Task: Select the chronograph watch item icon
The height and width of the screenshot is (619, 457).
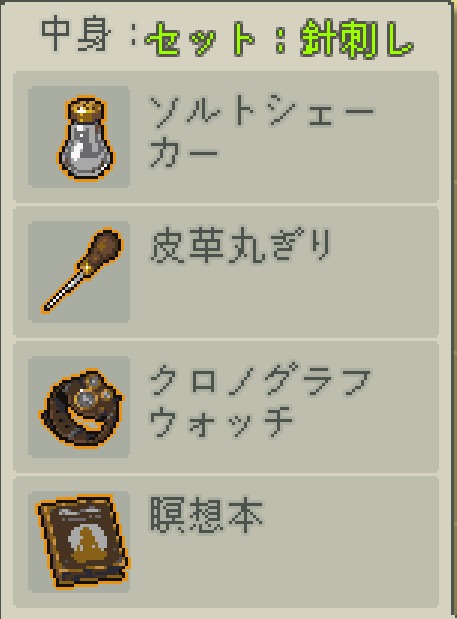Action: click(79, 407)
